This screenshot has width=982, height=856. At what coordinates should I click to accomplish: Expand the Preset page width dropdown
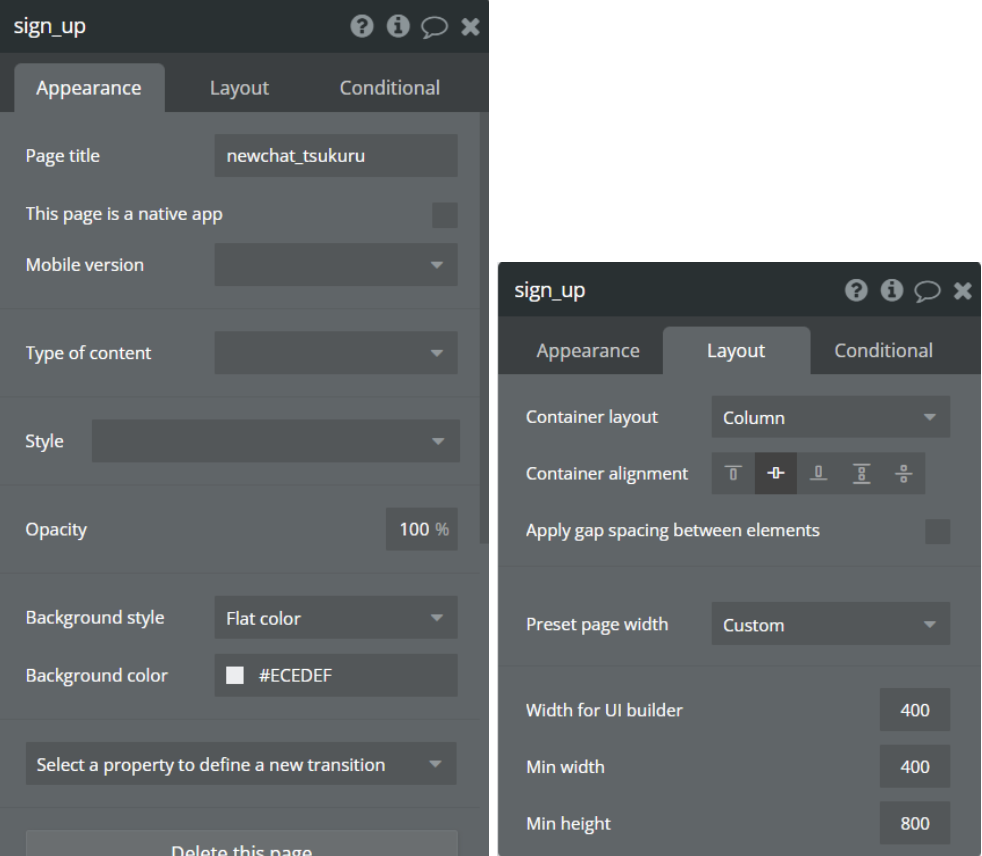pos(830,625)
